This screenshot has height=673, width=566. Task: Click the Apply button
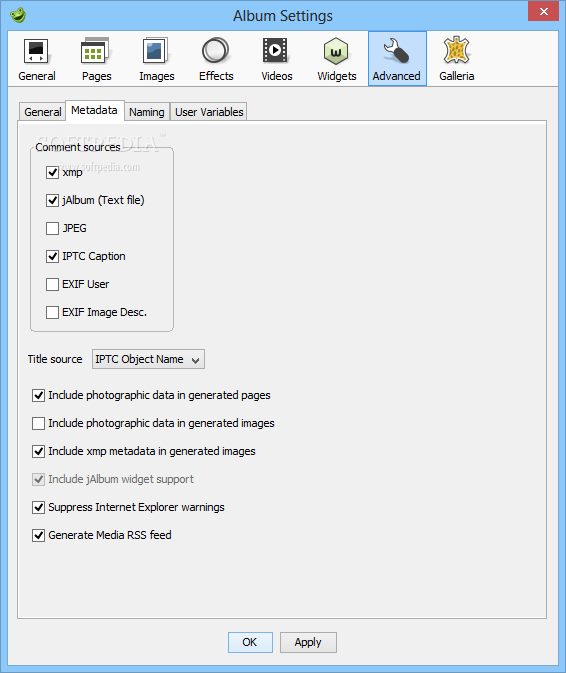tap(308, 643)
